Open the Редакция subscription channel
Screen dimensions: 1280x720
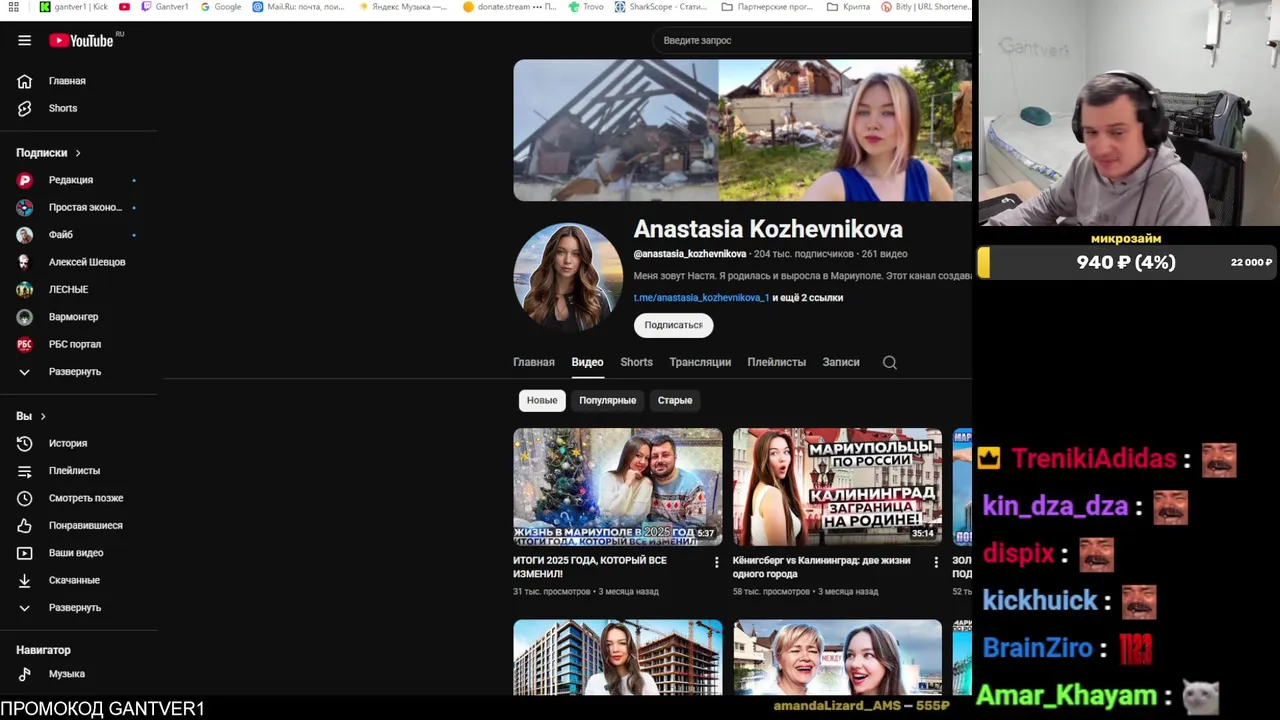(71, 180)
